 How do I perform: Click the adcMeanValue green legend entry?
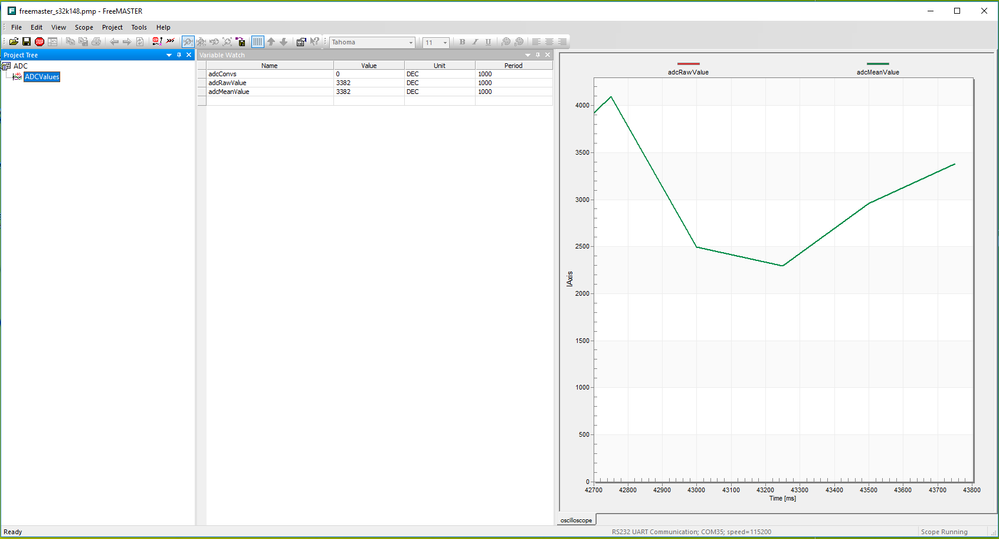[x=878, y=68]
